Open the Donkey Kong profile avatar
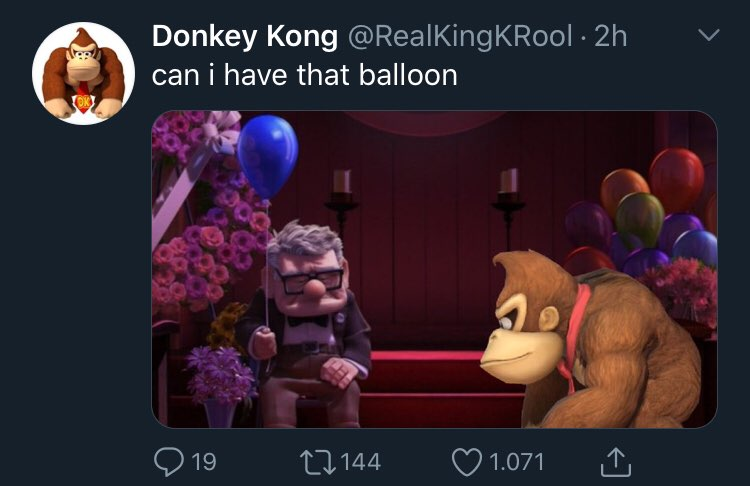The height and width of the screenshot is (486, 750). 83,73
